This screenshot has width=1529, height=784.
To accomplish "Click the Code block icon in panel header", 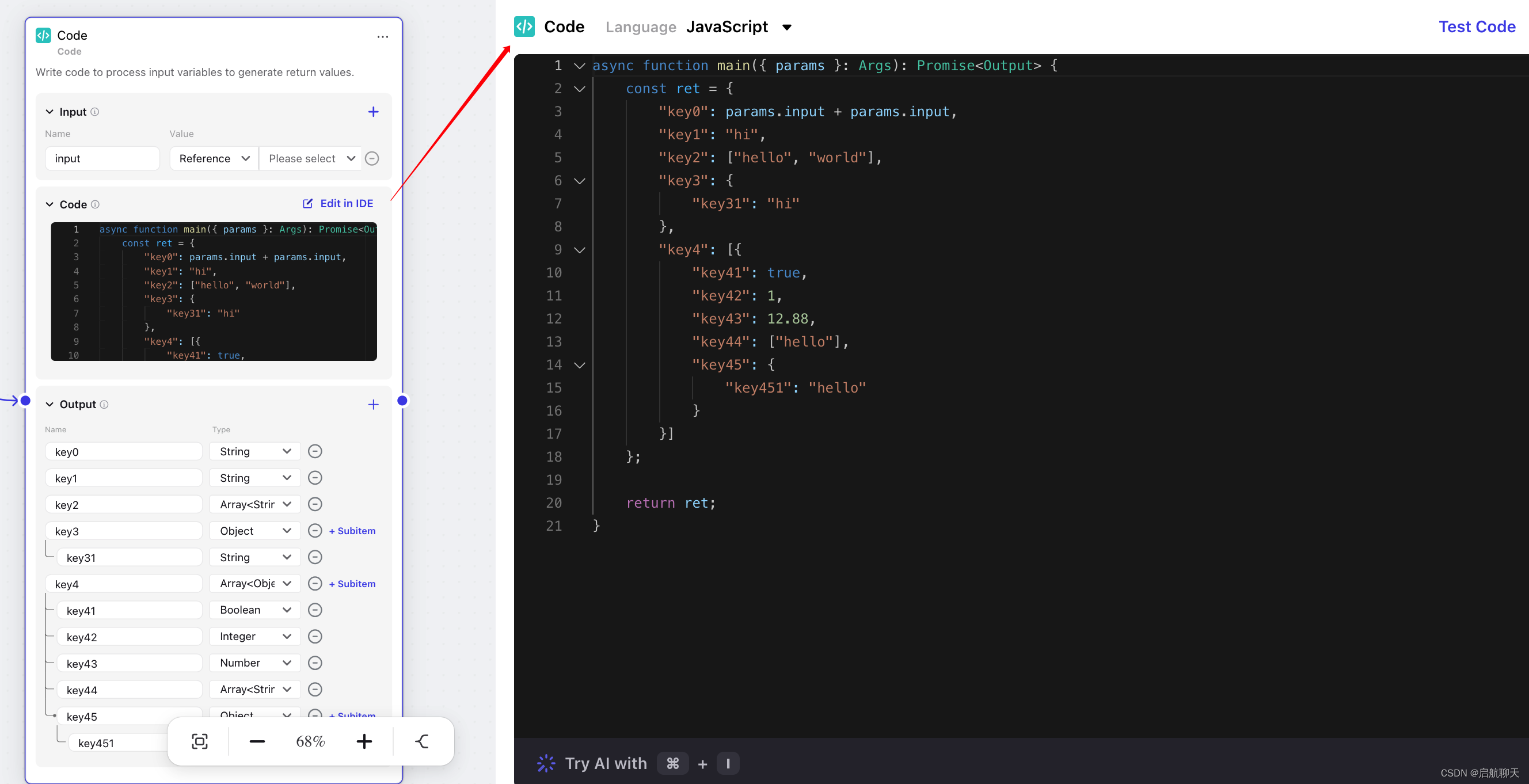I will pyautogui.click(x=44, y=35).
